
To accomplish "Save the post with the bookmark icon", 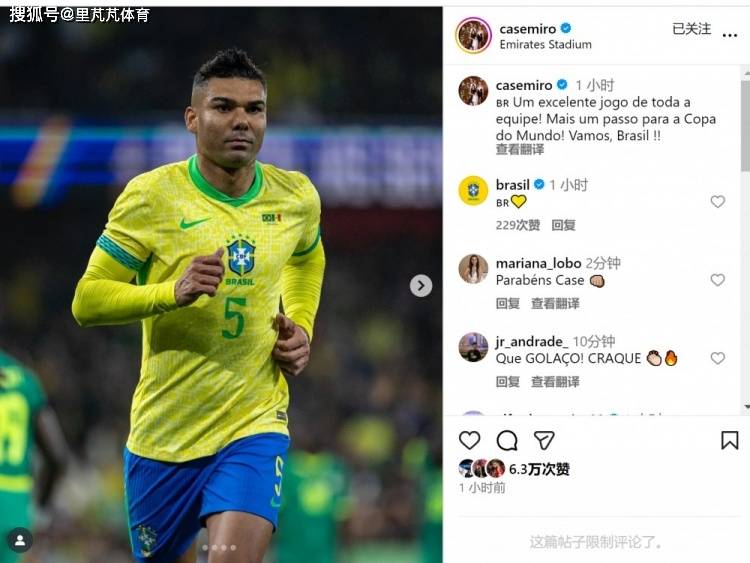I will point(729,440).
